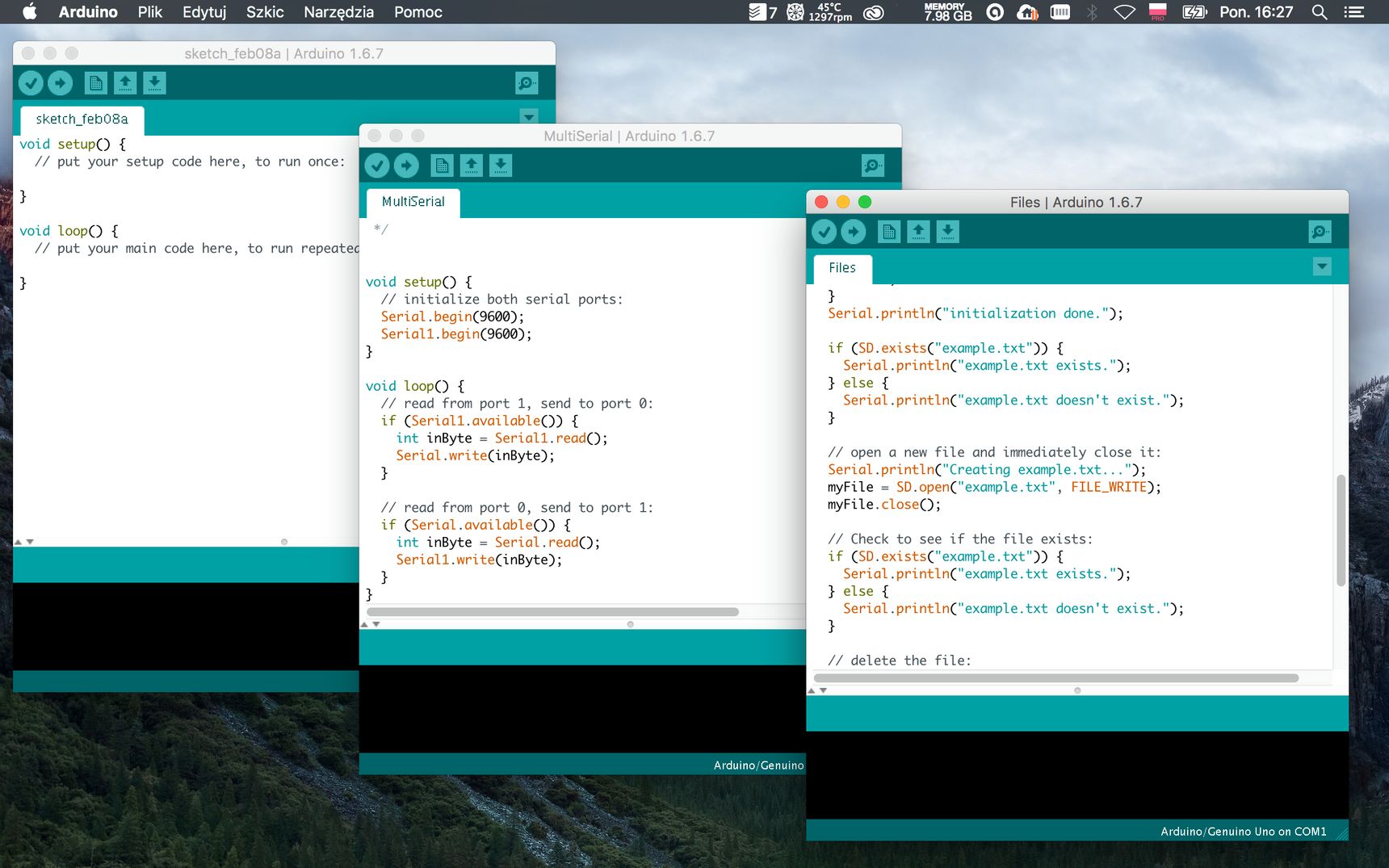Click battery status icon in menu bar
Image resolution: width=1389 pixels, height=868 pixels.
point(1194,12)
